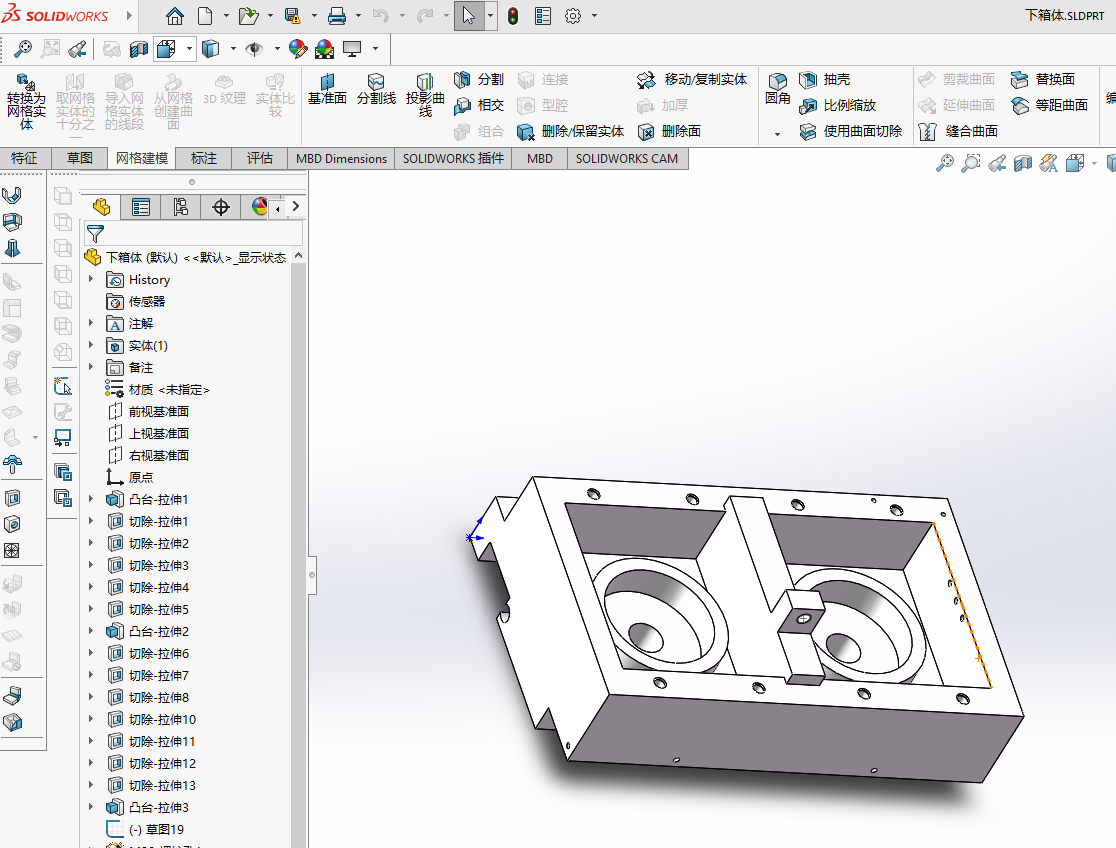
Task: Open file folder icon
Action: (248, 16)
